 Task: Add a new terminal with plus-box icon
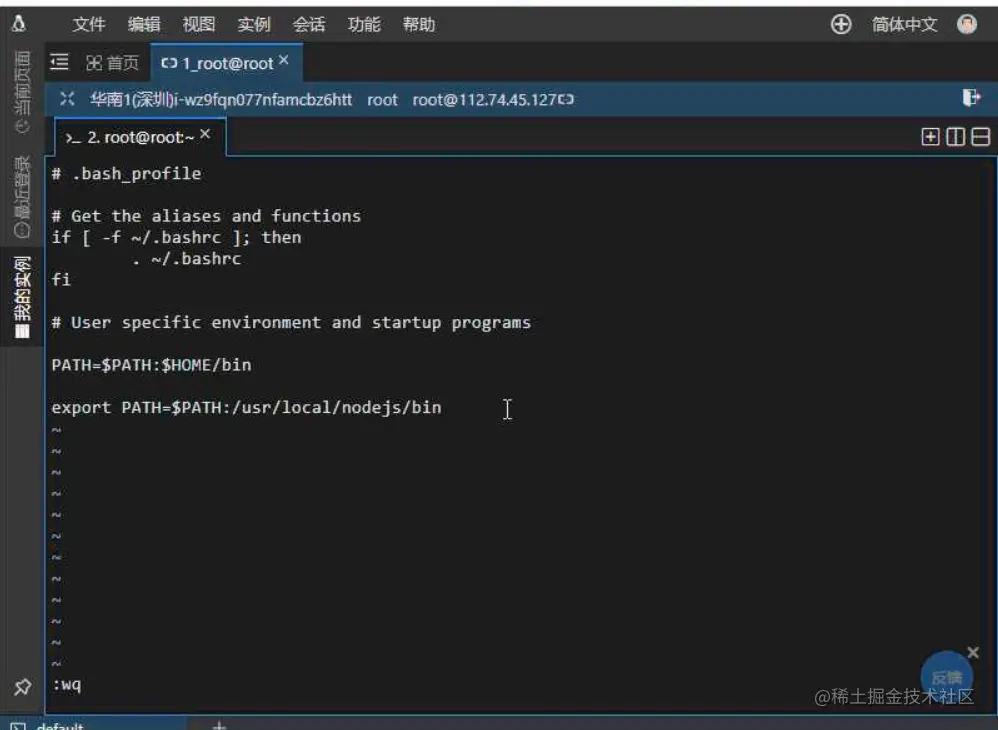tap(930, 137)
